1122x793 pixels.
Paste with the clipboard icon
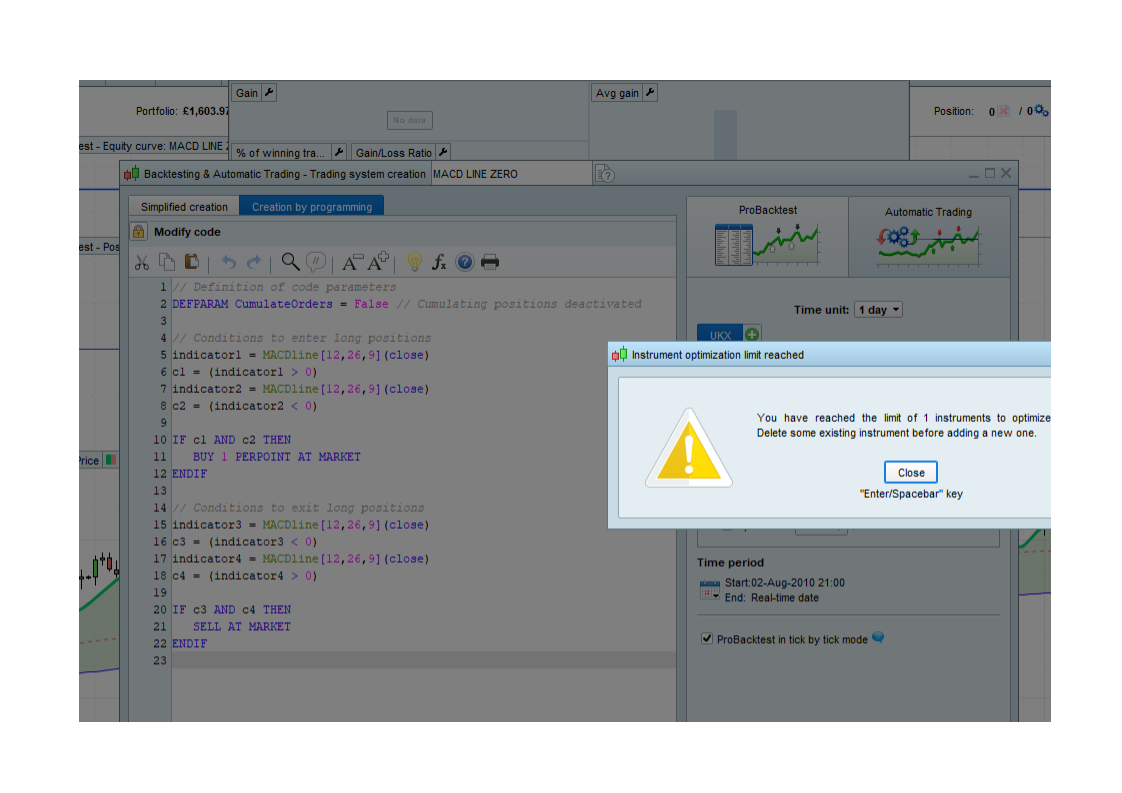pyautogui.click(x=192, y=262)
